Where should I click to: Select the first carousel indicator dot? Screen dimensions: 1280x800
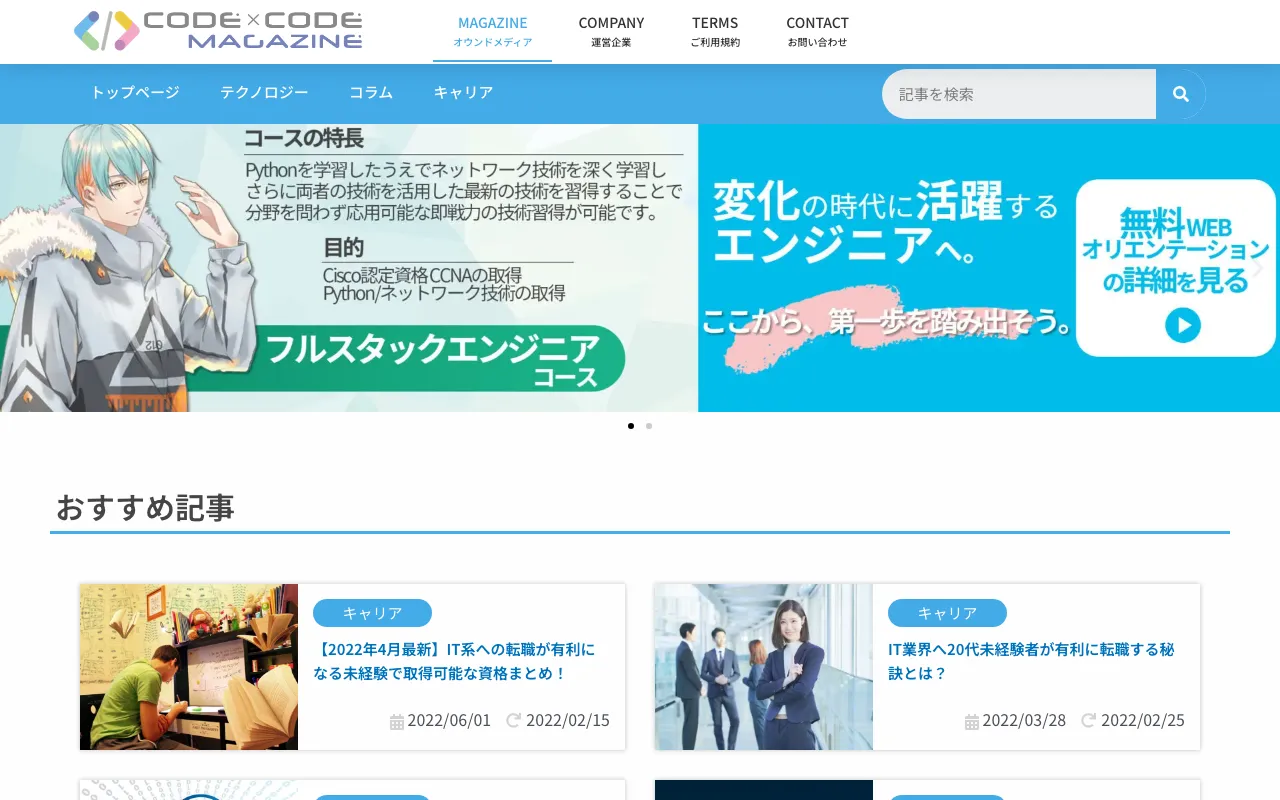(631, 425)
